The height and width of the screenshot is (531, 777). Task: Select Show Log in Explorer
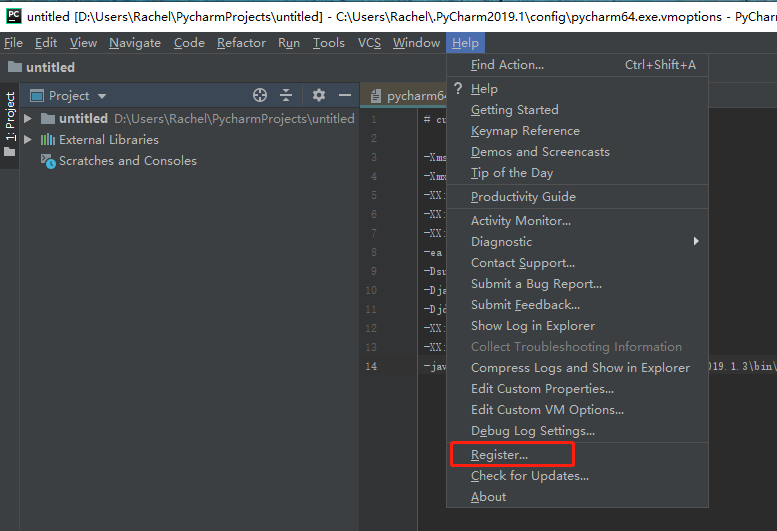pyautogui.click(x=577, y=326)
